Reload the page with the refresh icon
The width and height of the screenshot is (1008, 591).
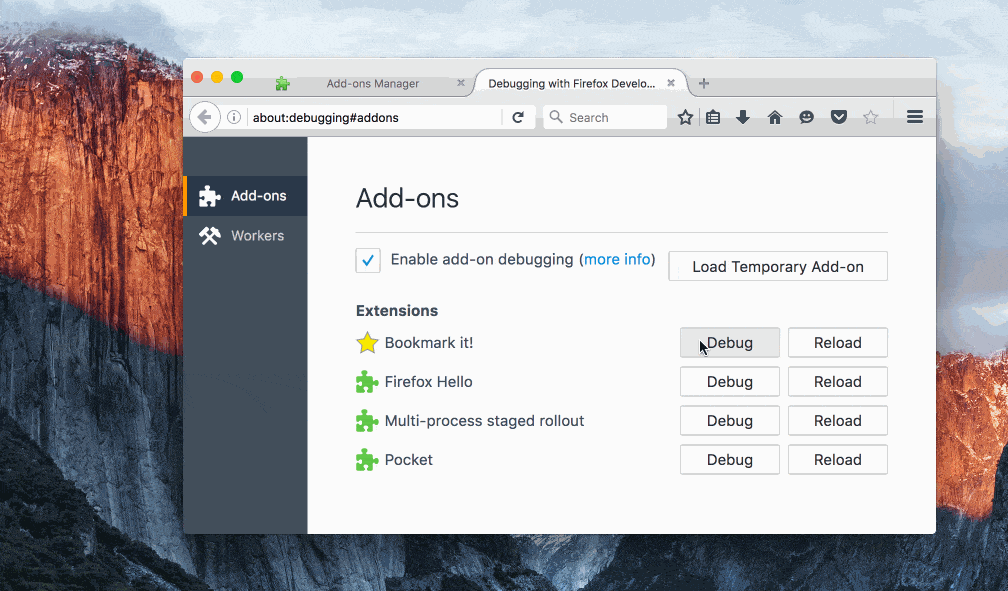pyautogui.click(x=518, y=117)
